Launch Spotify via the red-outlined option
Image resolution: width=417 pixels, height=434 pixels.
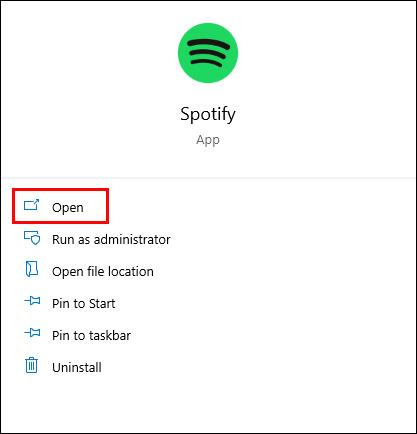tap(61, 206)
